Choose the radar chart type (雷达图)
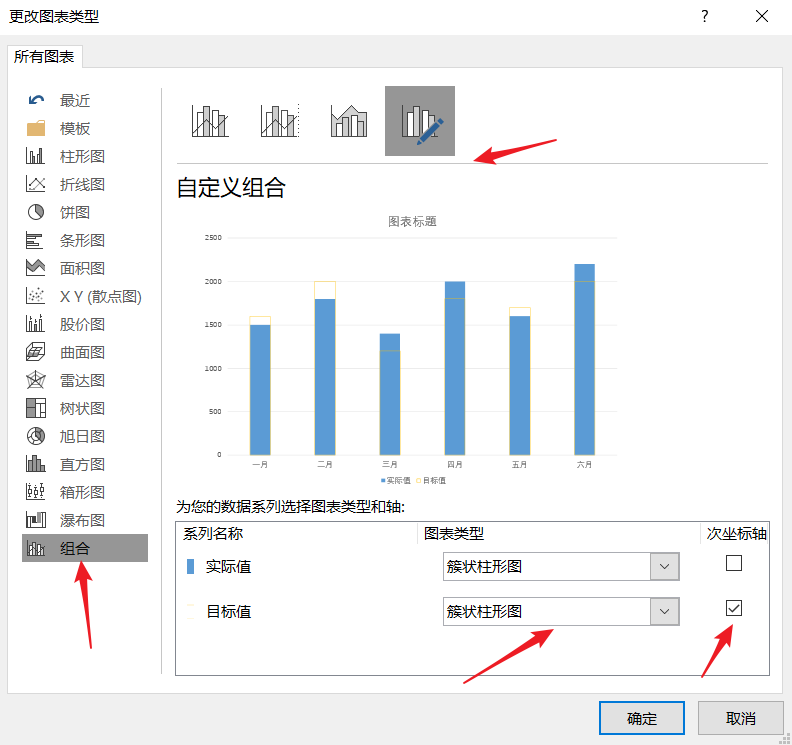This screenshot has width=792, height=745. [x=82, y=380]
